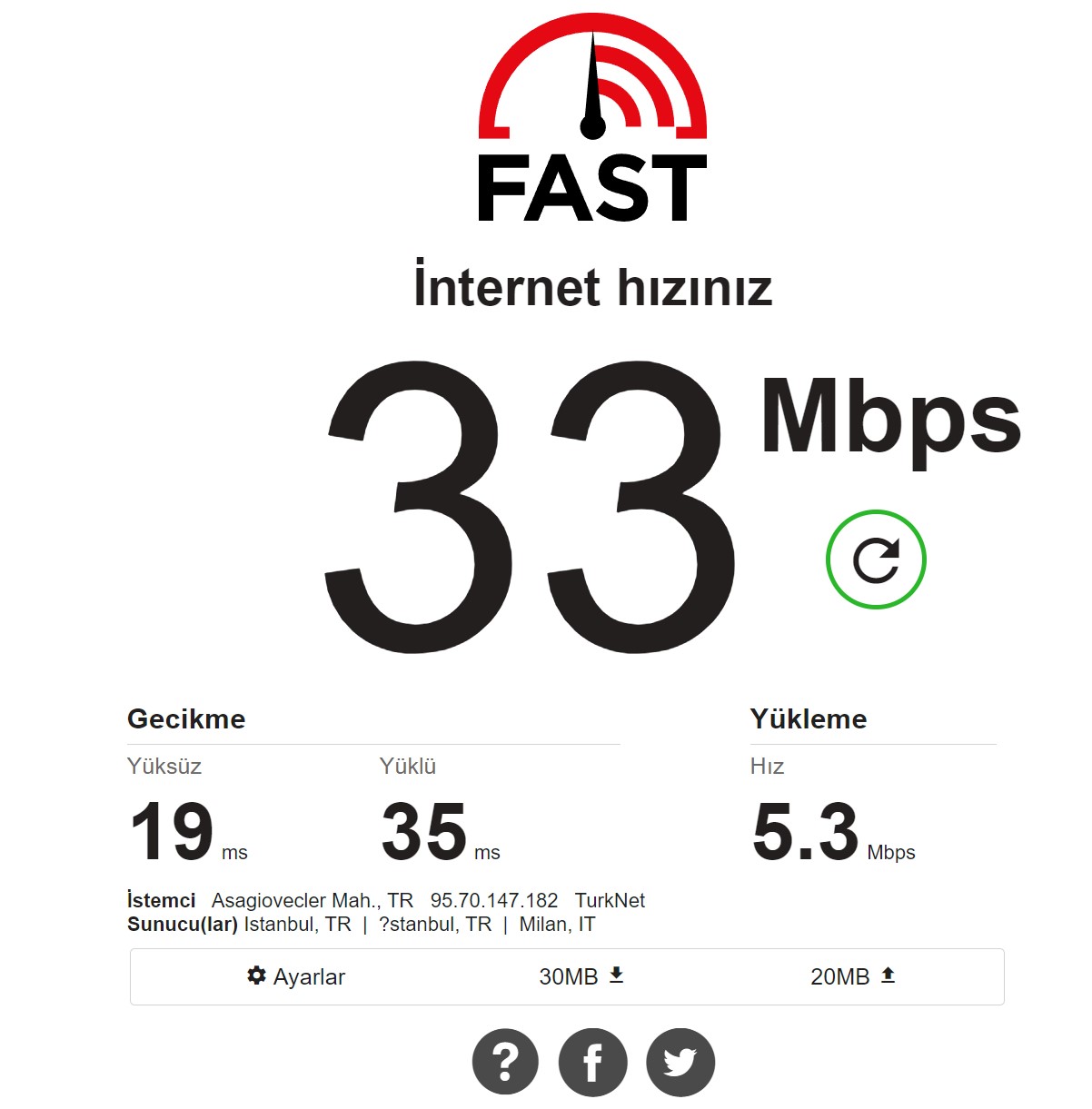
Task: Click the Yükleme section heading
Action: tap(809, 718)
